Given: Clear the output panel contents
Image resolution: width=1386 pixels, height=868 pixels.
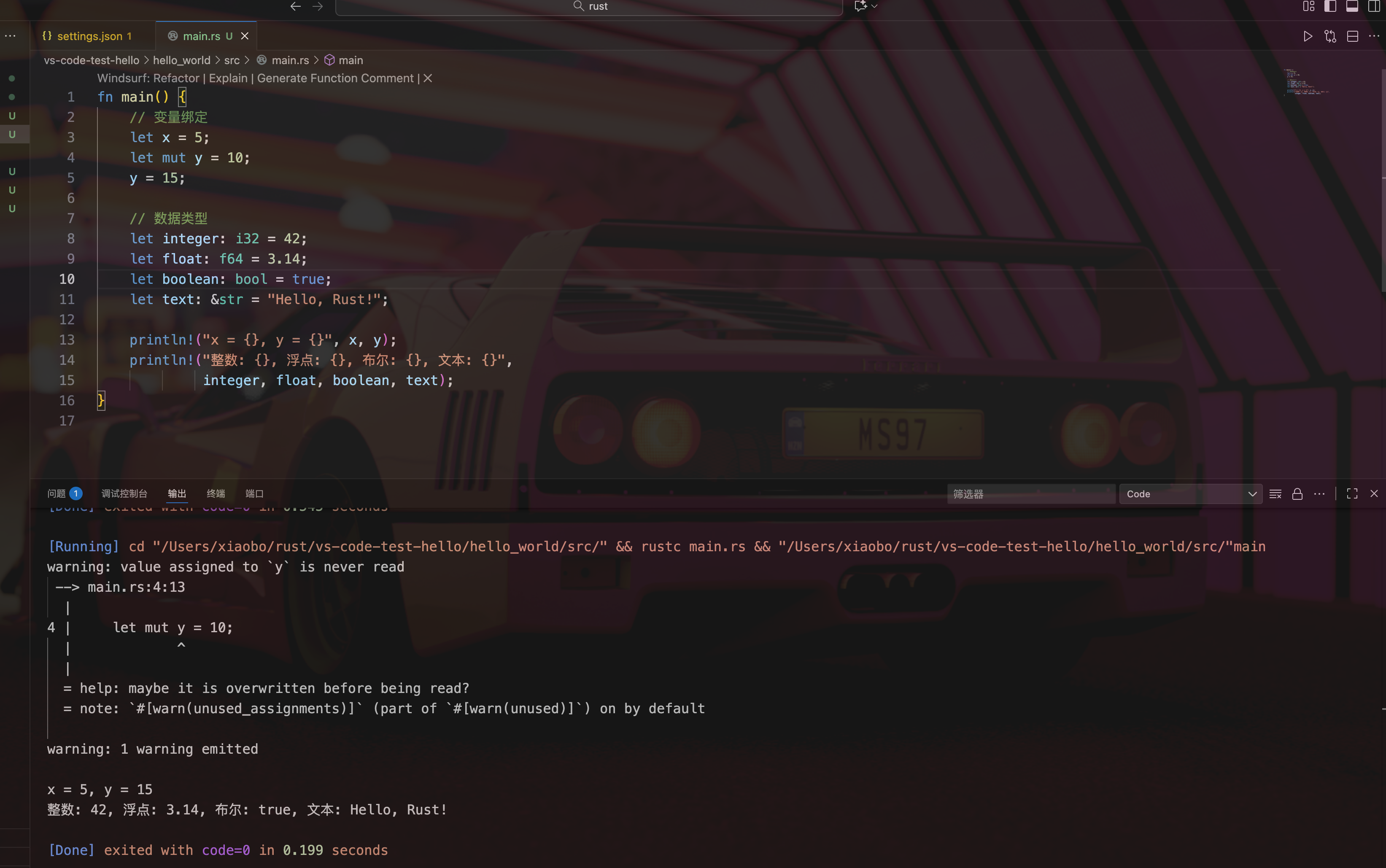Looking at the screenshot, I should point(1275,494).
